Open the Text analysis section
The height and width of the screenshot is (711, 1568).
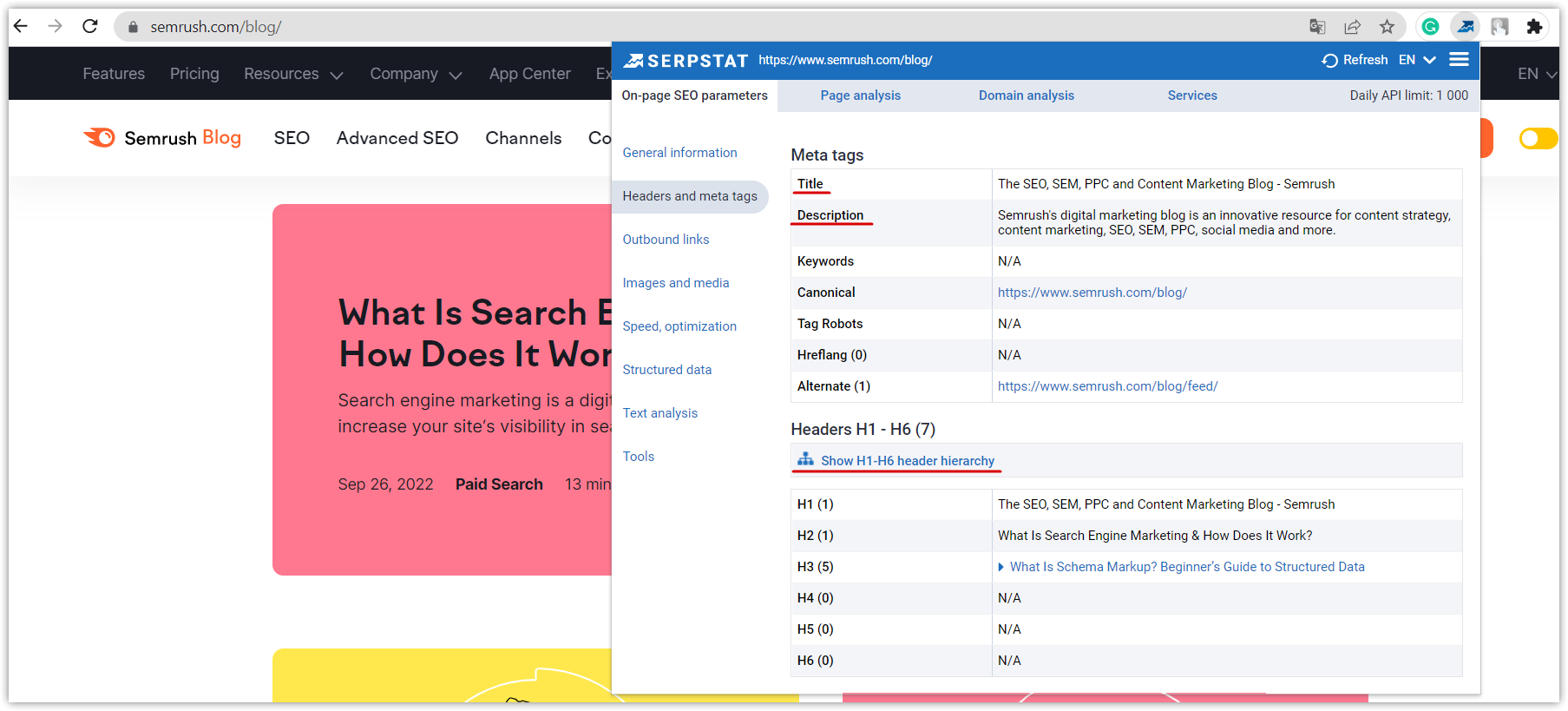[659, 413]
